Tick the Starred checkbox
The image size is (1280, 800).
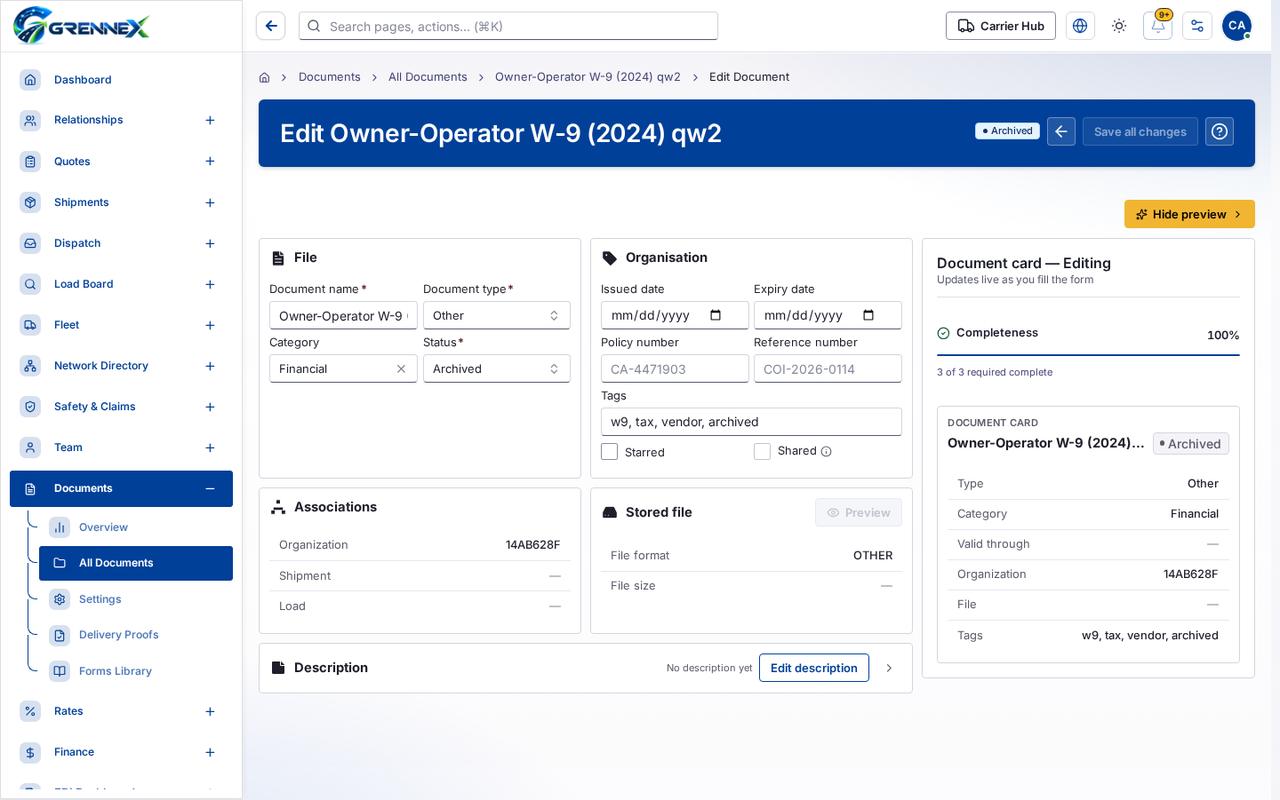click(609, 452)
